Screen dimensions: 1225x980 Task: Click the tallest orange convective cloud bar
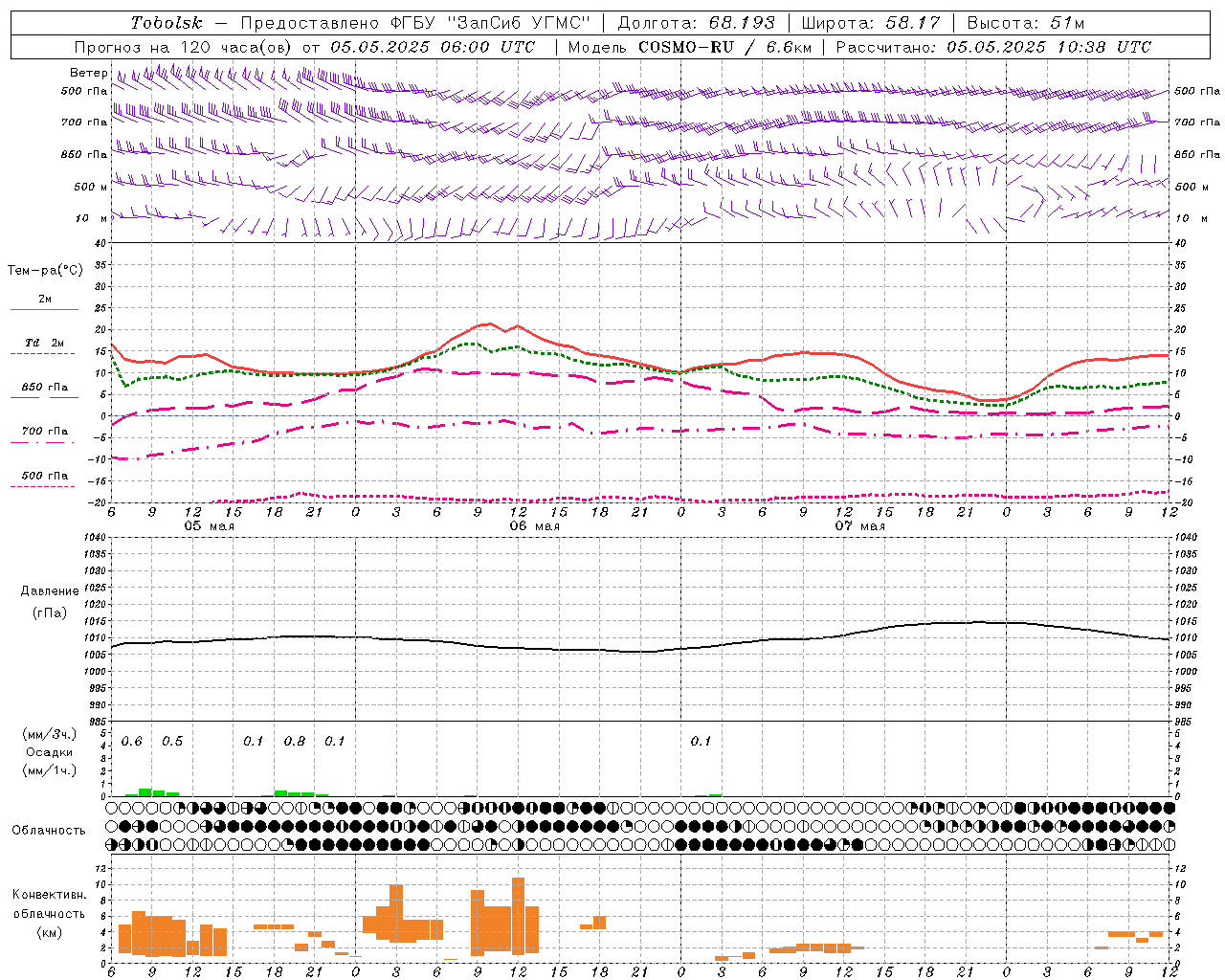point(519,916)
